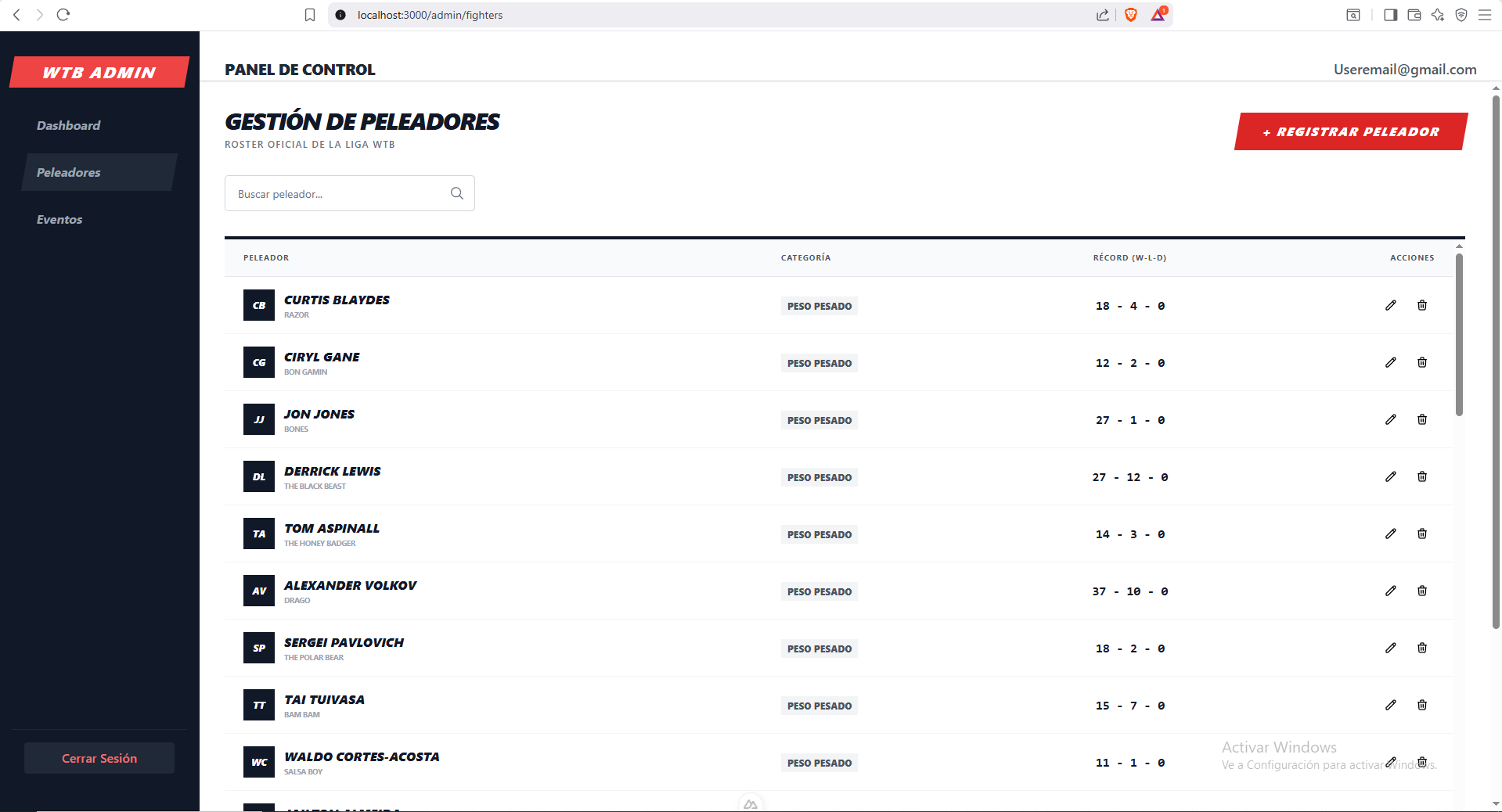Bookmark this page in browser

[x=310, y=15]
